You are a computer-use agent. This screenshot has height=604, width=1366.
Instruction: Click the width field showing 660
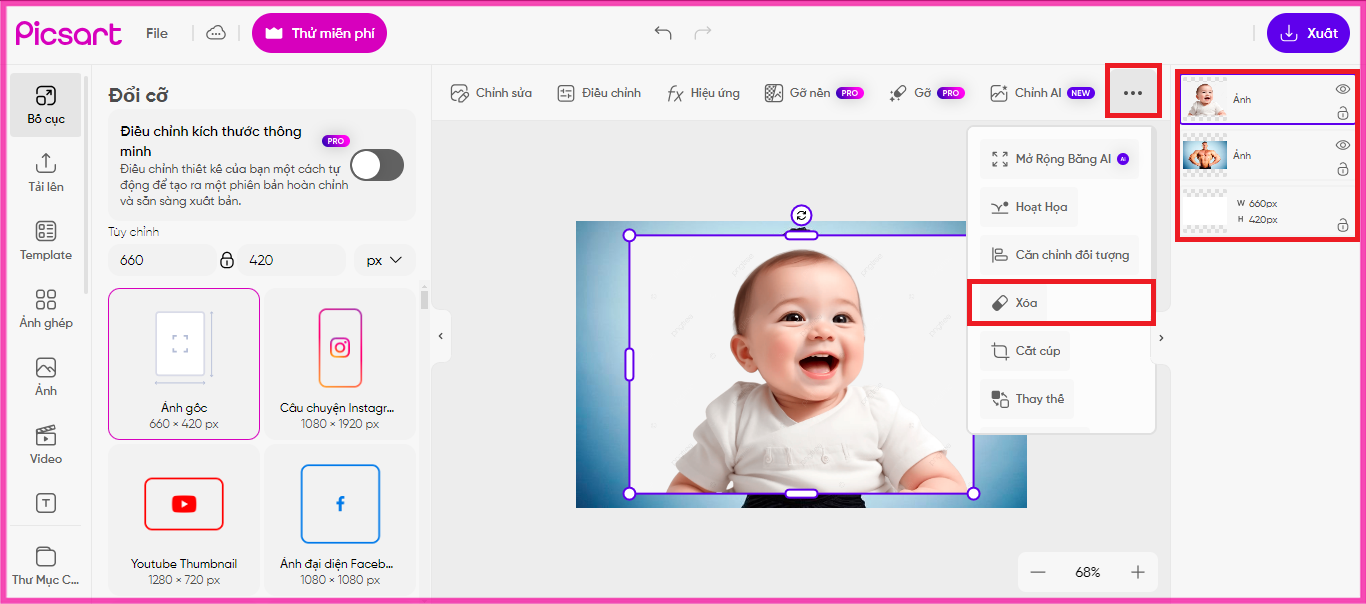pos(162,260)
